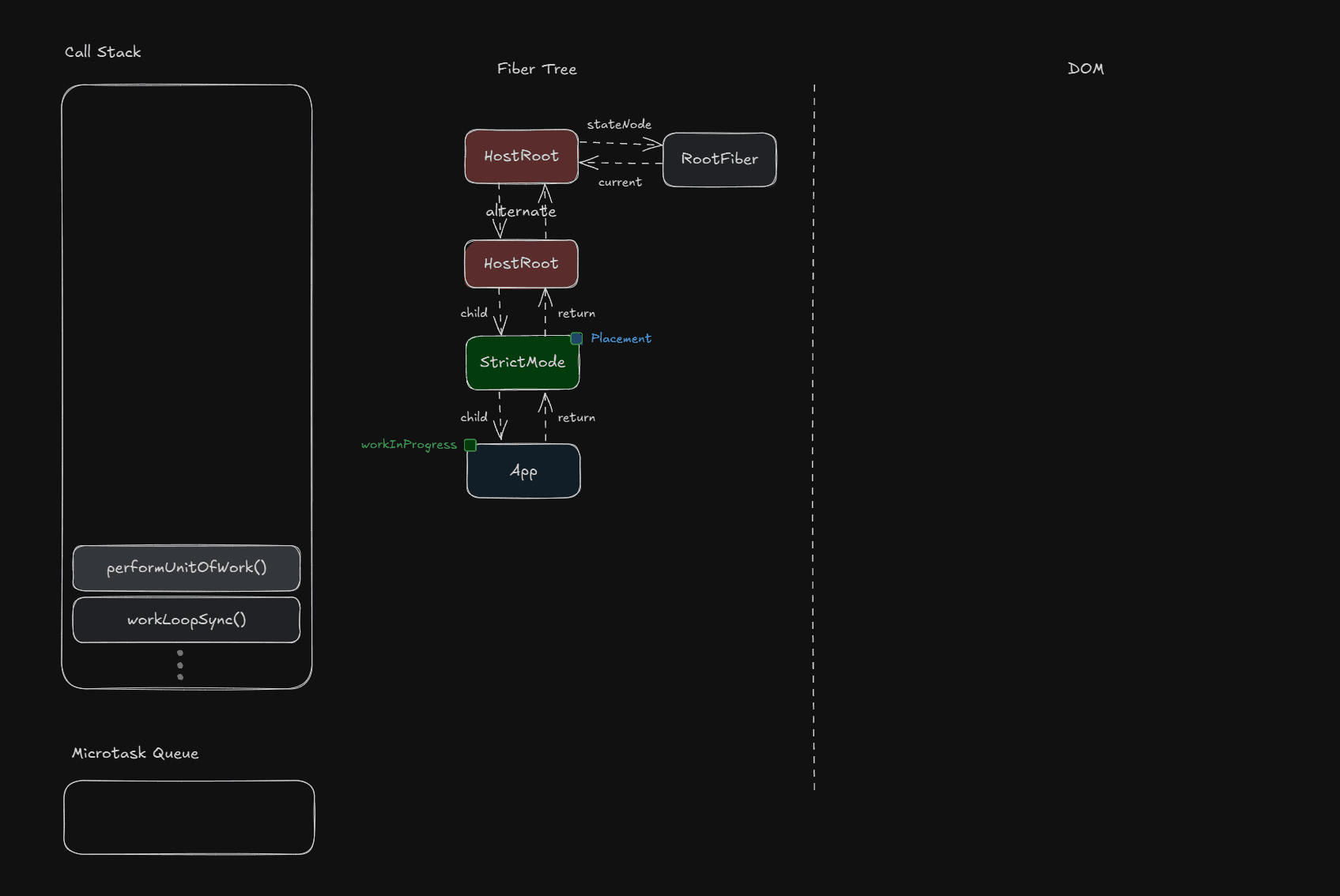Click inside the empty Microtask Queue box
This screenshot has width=1340, height=896.
189,818
